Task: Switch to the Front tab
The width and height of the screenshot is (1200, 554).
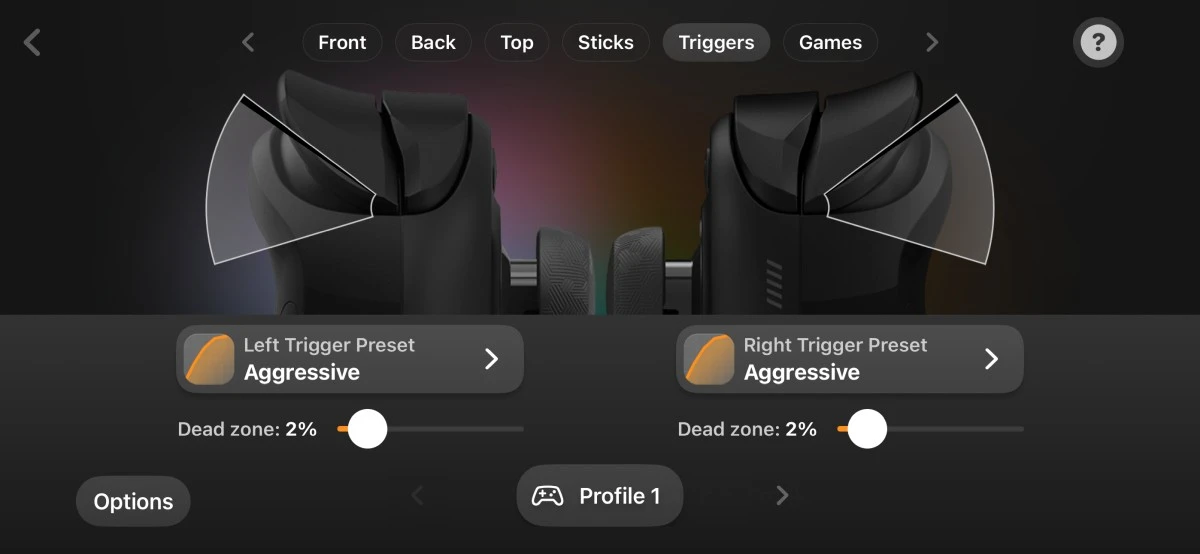Action: tap(342, 42)
